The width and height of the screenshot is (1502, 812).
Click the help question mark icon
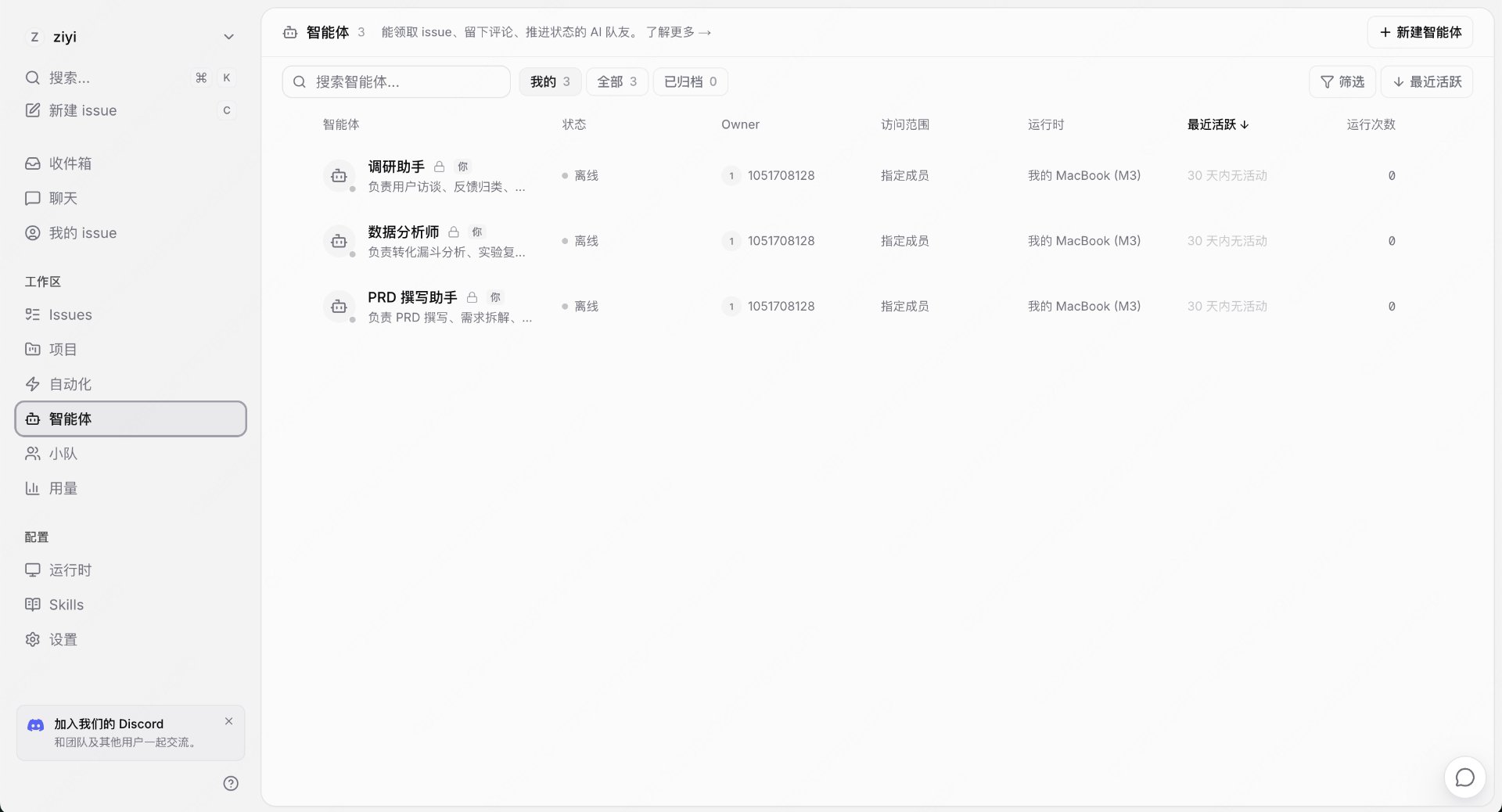click(x=231, y=783)
